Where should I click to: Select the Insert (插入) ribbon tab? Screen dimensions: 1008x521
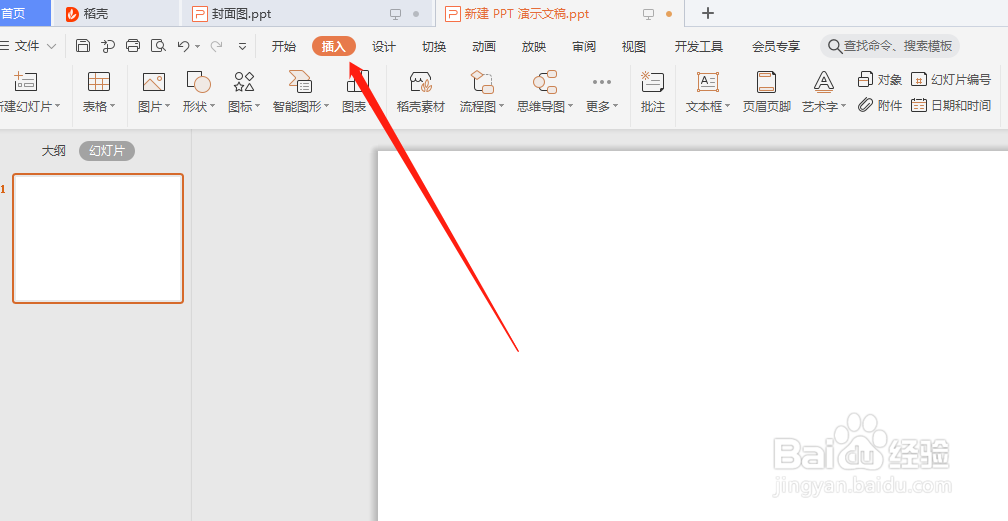coord(334,46)
